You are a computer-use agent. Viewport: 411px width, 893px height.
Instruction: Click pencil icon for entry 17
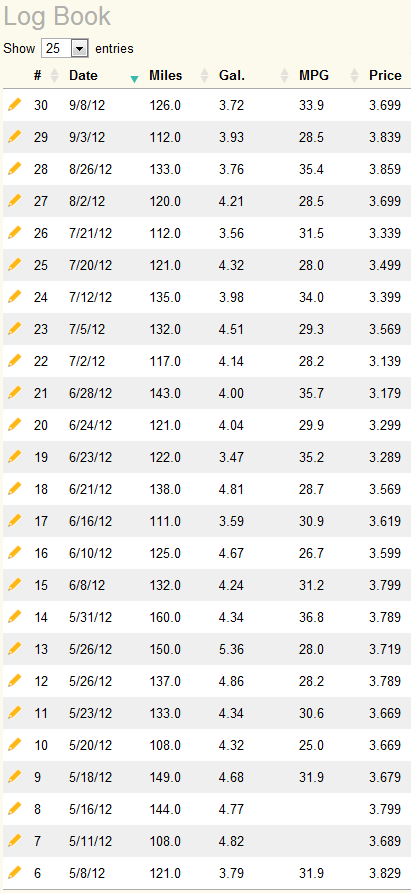point(15,520)
